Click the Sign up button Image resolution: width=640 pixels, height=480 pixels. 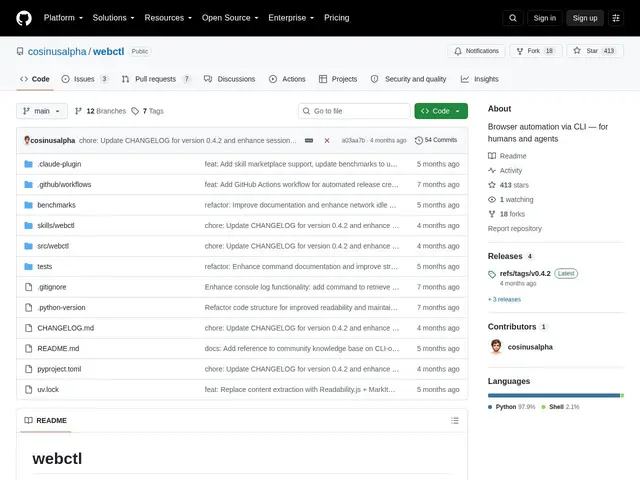click(584, 18)
